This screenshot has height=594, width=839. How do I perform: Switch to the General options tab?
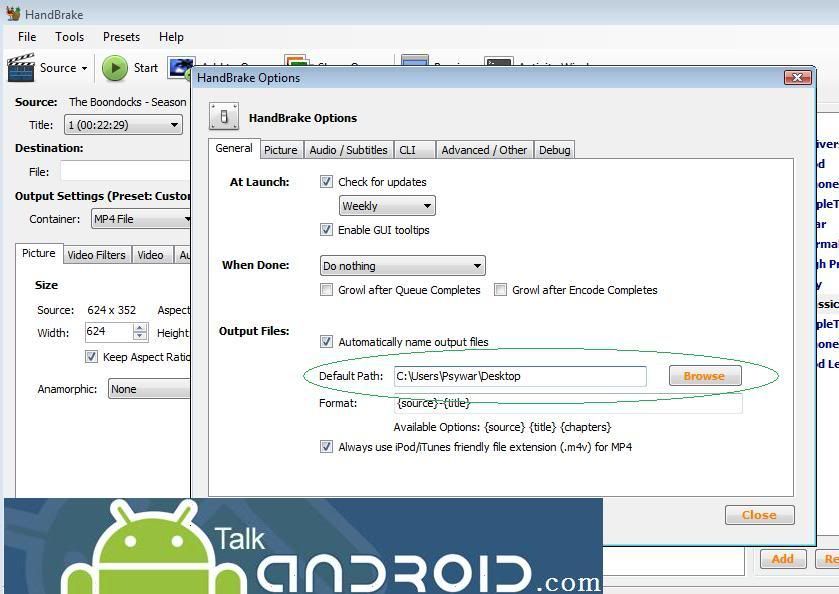click(x=234, y=148)
